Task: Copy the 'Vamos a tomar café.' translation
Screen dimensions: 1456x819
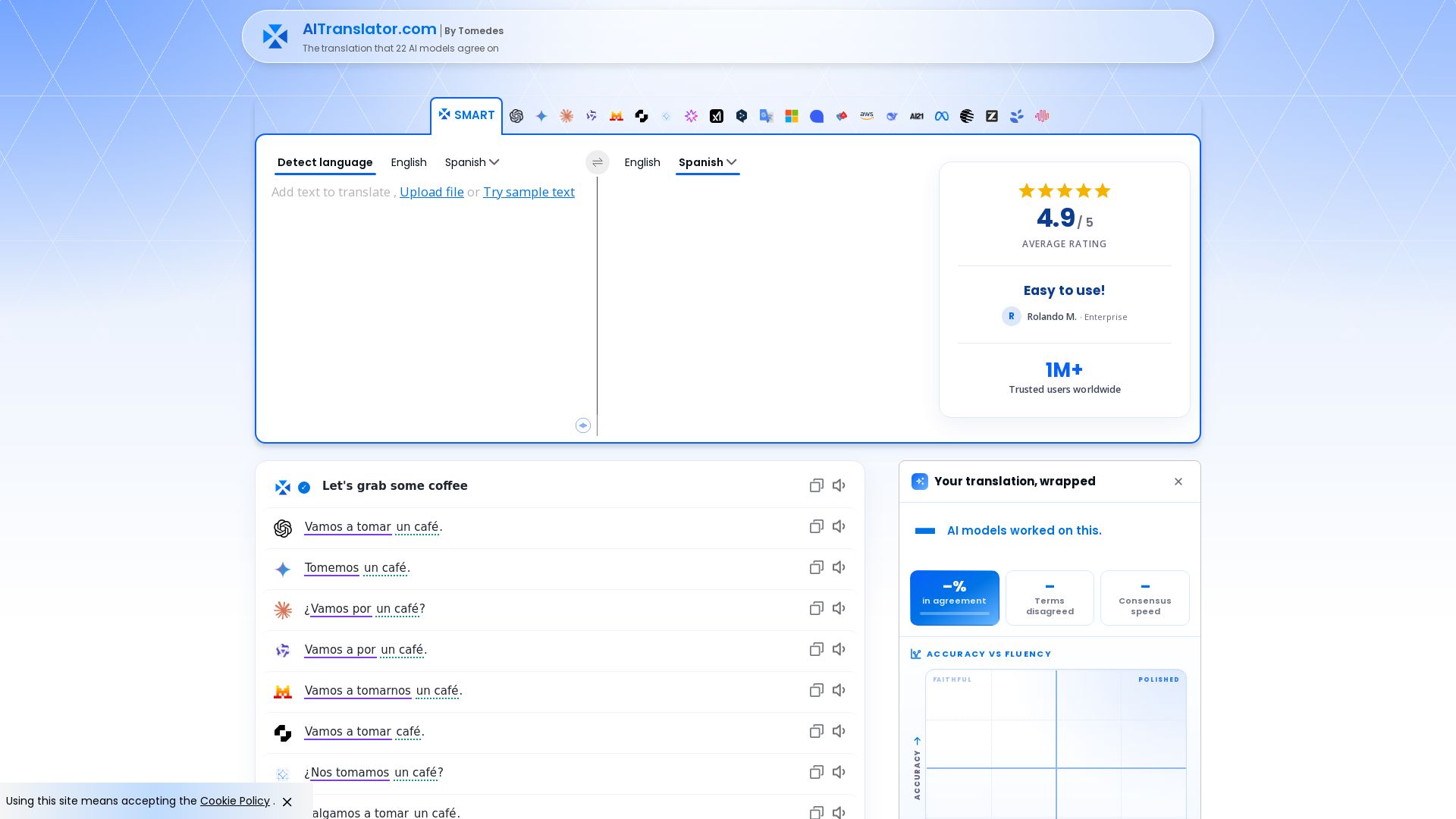Action: tap(817, 732)
